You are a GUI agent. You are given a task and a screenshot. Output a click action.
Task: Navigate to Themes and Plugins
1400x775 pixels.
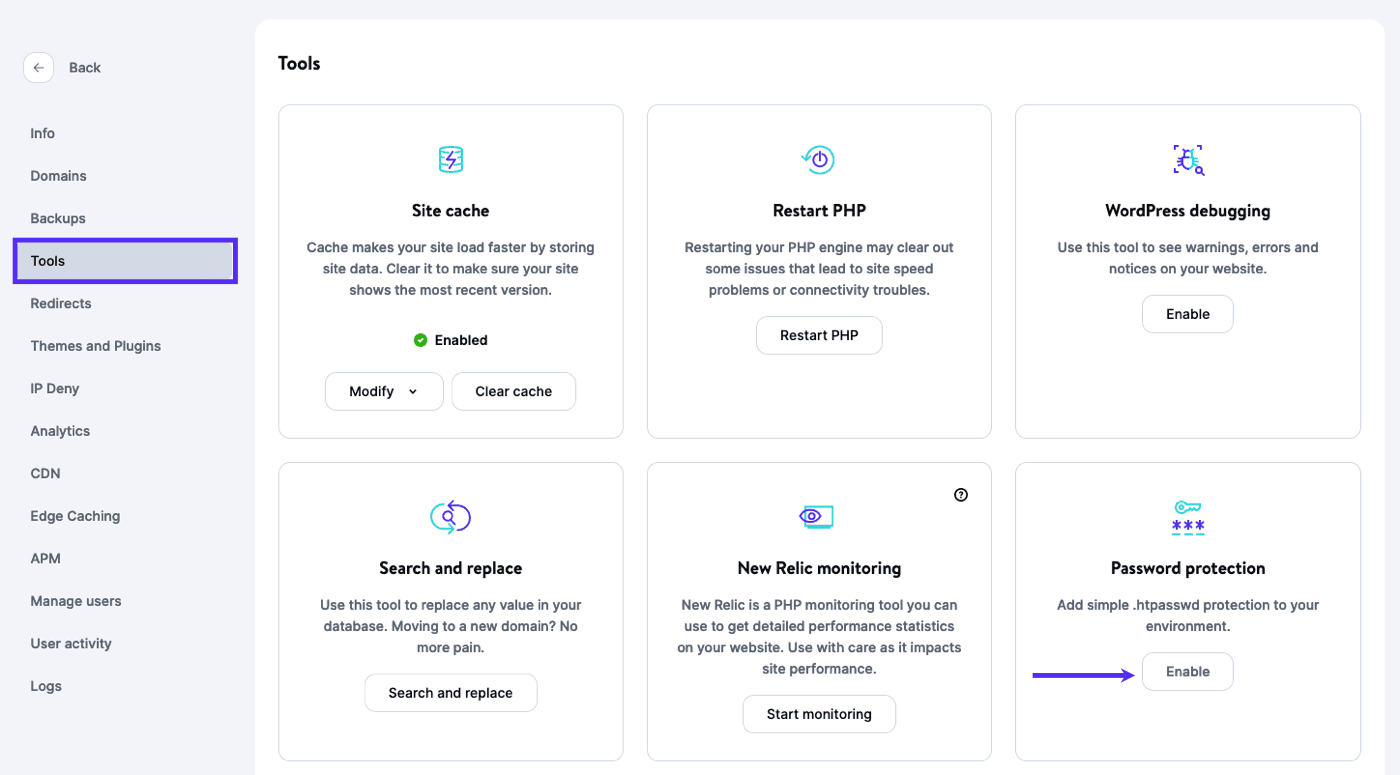(96, 346)
